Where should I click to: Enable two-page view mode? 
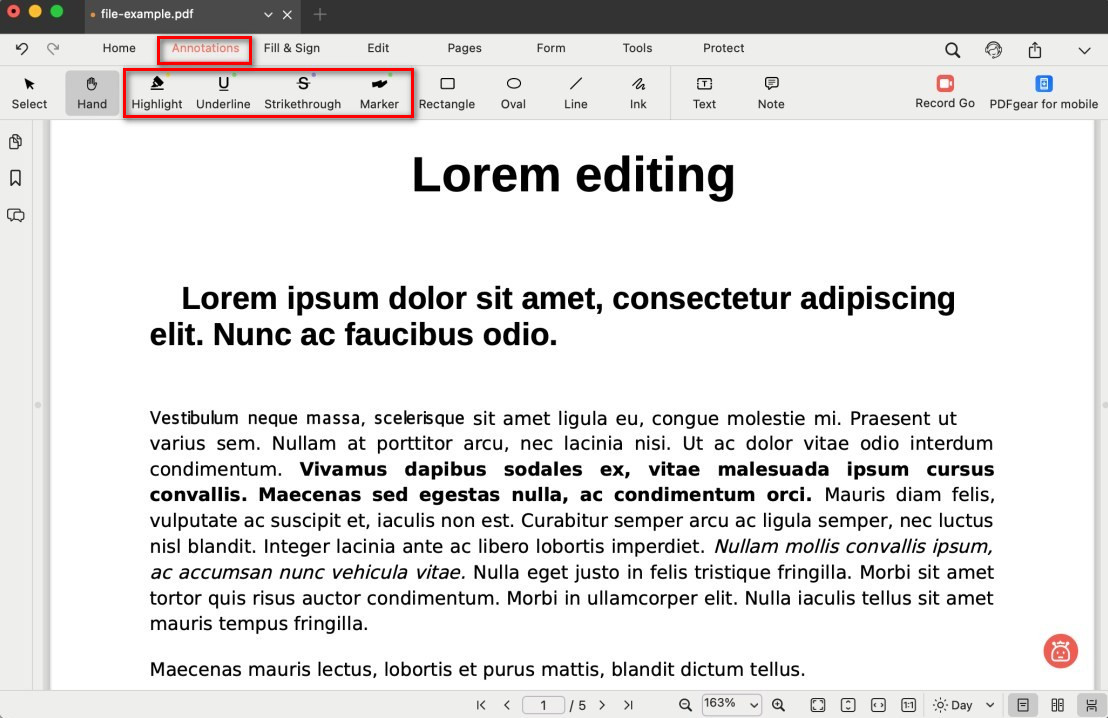pos(1058,705)
